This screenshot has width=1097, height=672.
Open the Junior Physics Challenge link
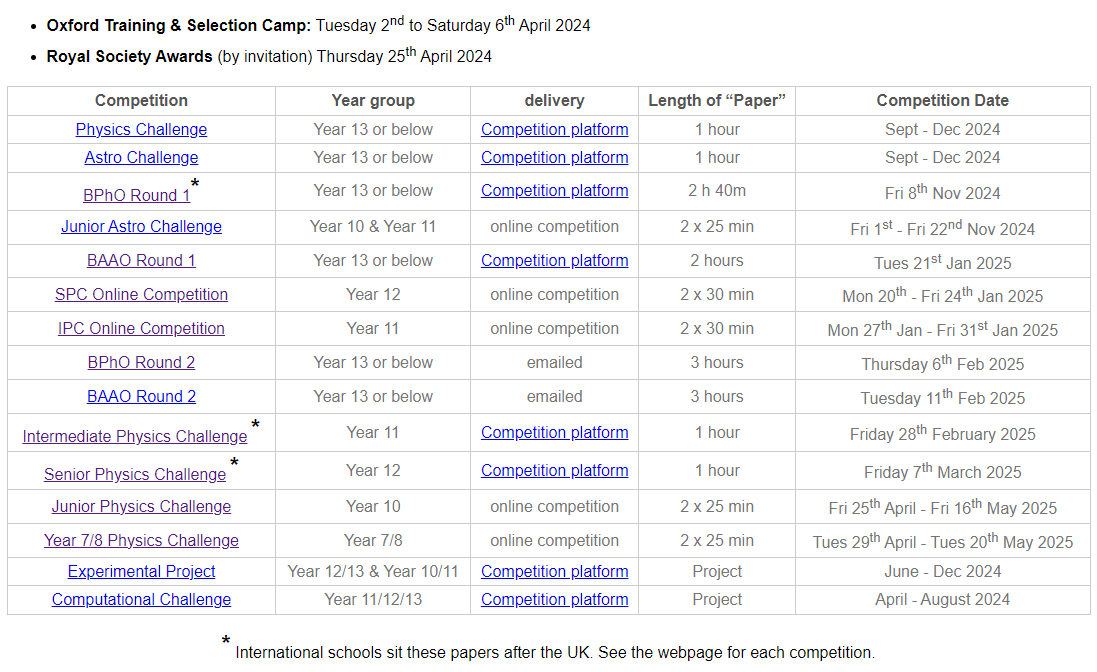tap(141, 506)
